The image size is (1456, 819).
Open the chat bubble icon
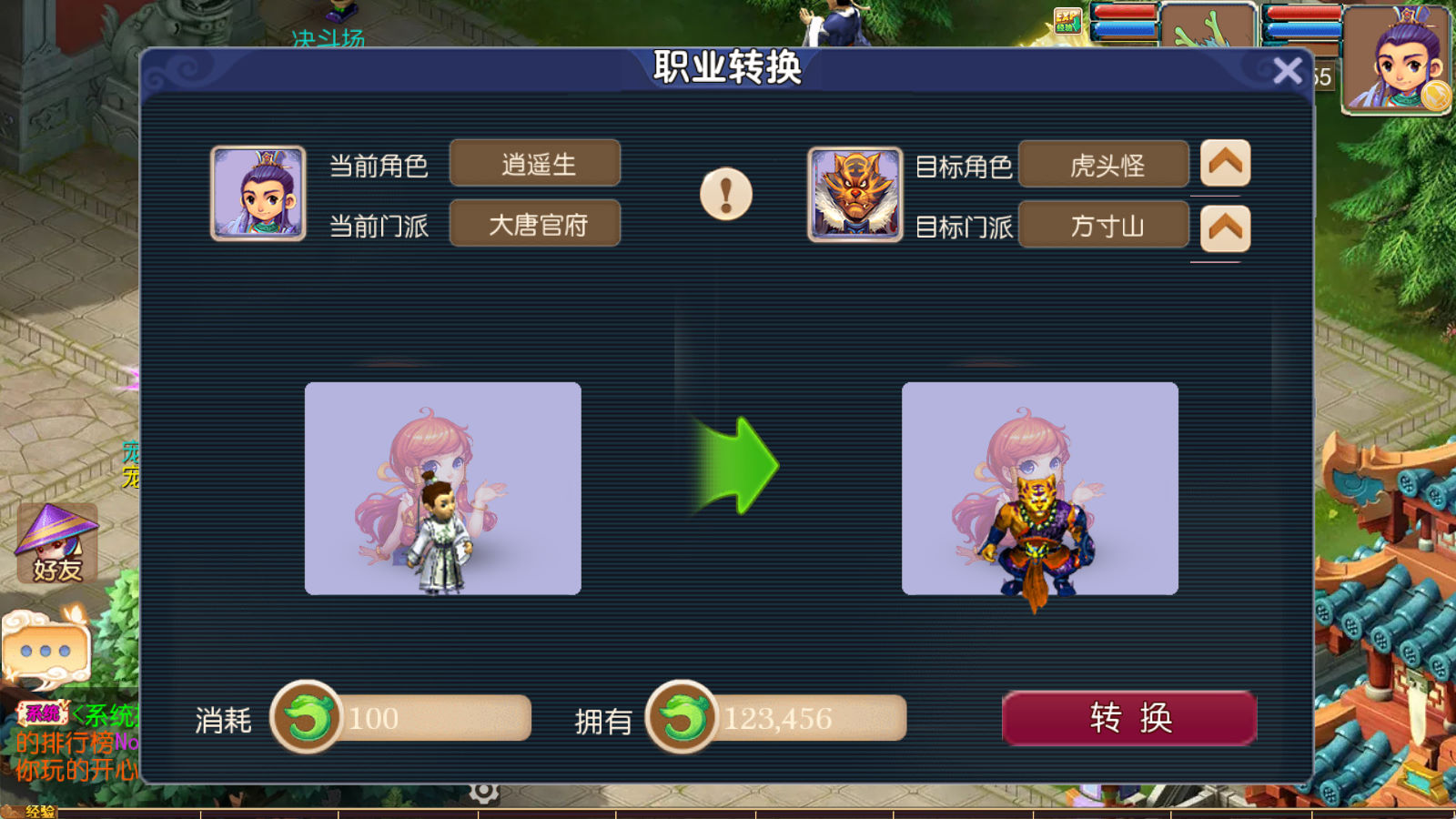click(45, 650)
